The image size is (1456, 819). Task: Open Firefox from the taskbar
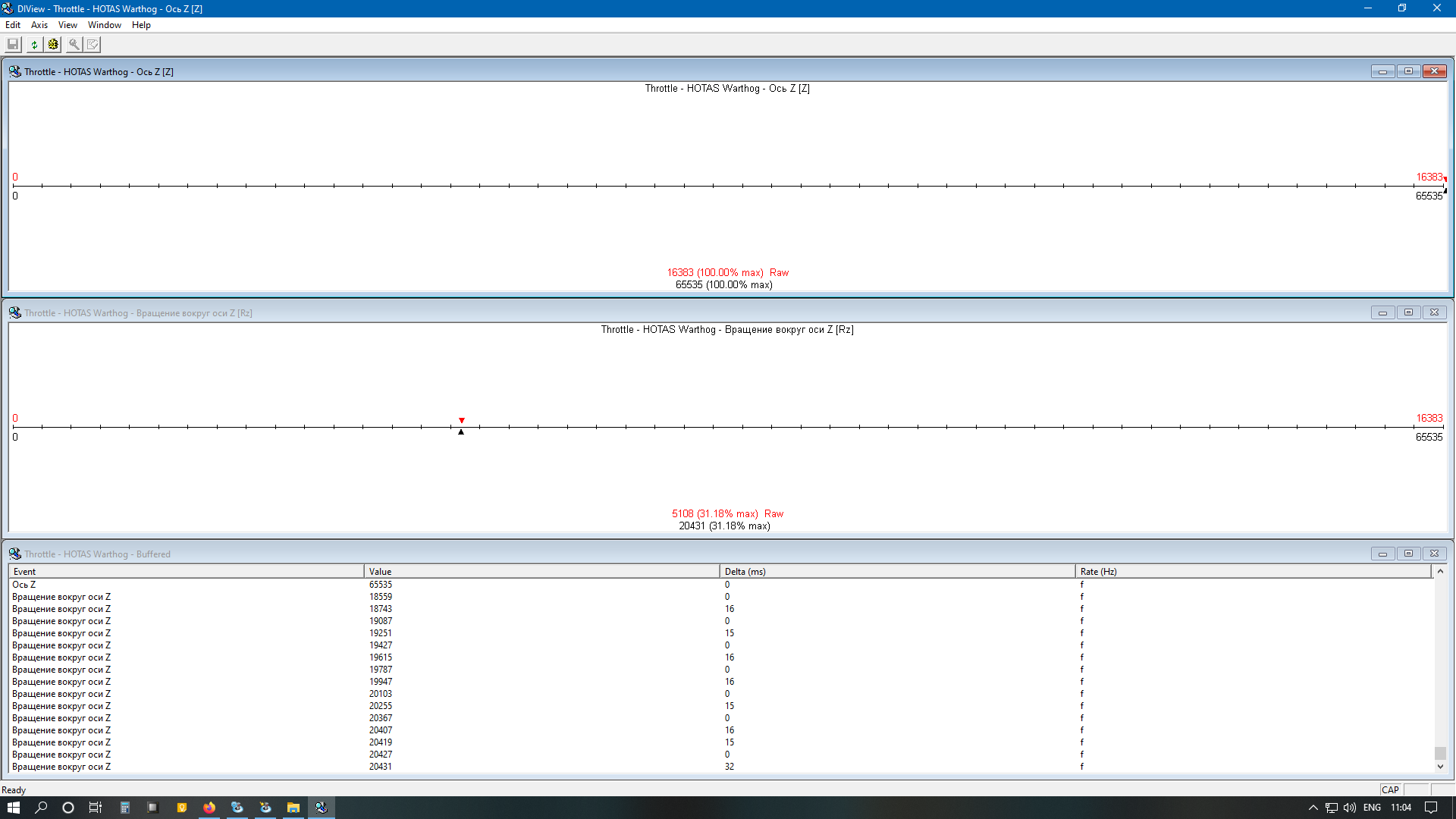click(x=209, y=808)
